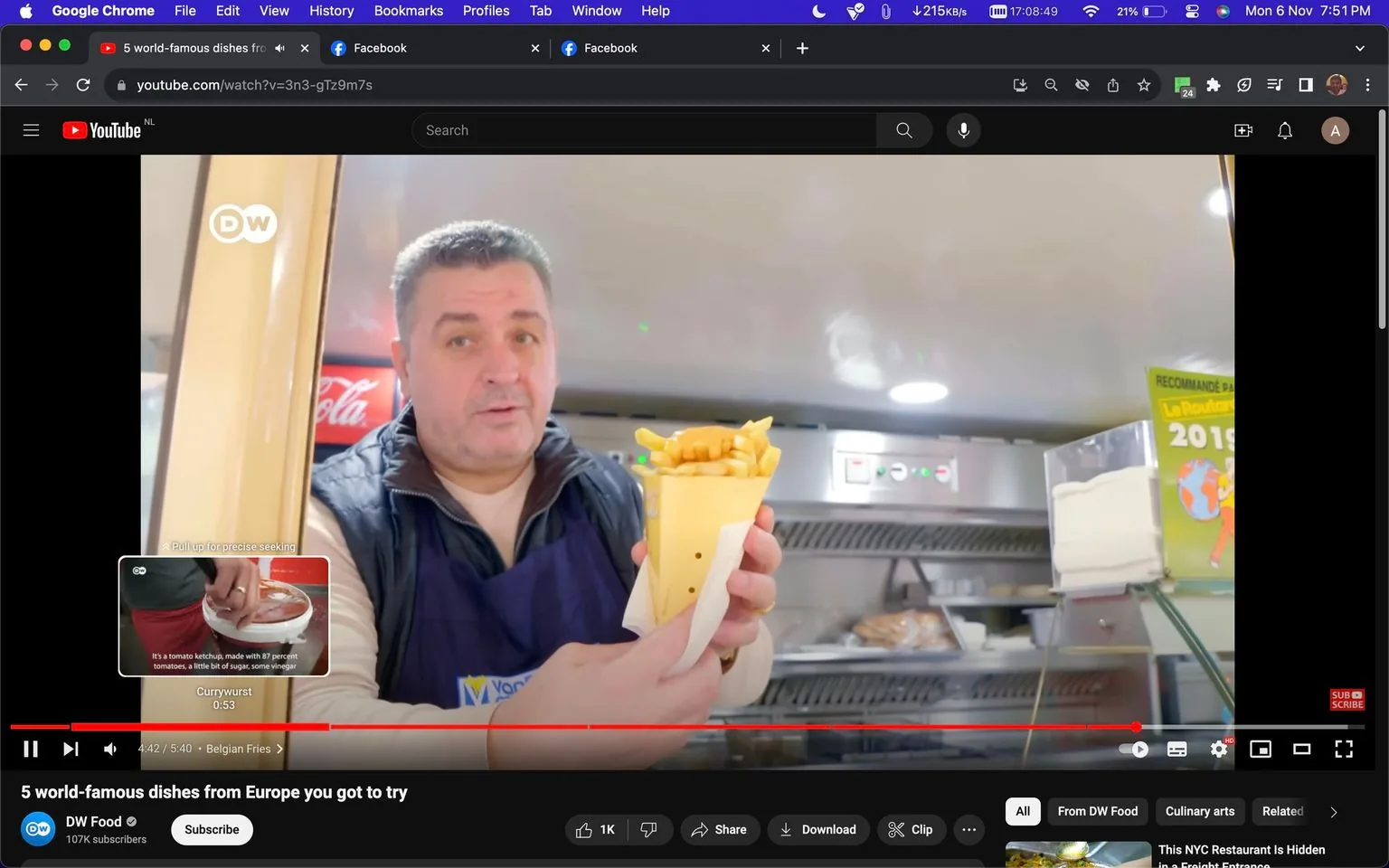Open the player settings gear

[x=1218, y=749]
